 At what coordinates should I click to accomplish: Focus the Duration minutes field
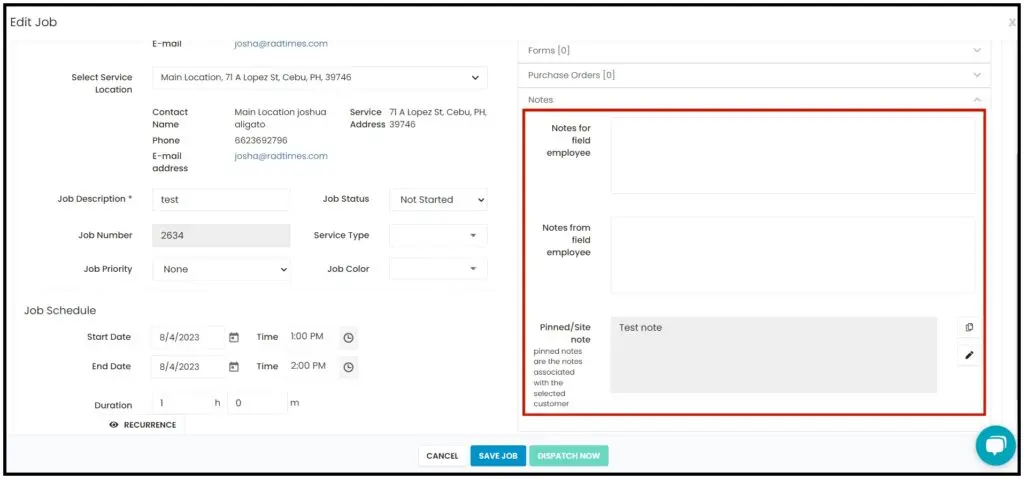point(257,403)
